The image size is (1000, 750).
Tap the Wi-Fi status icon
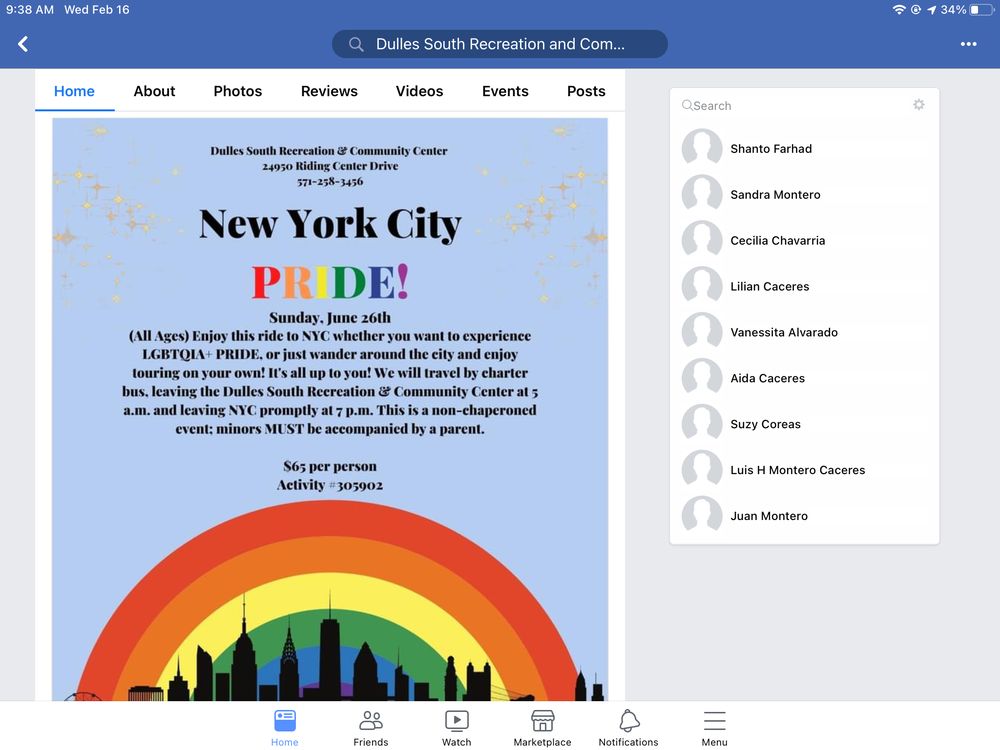click(x=899, y=10)
